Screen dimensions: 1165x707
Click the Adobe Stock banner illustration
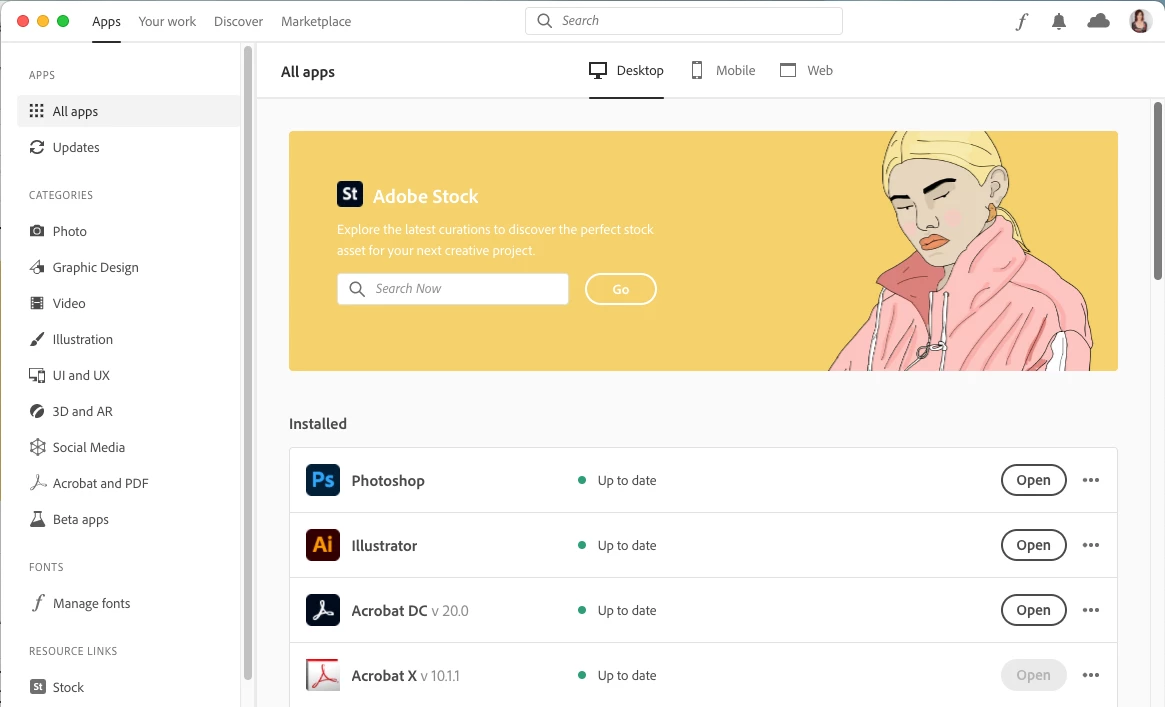pyautogui.click(x=962, y=251)
